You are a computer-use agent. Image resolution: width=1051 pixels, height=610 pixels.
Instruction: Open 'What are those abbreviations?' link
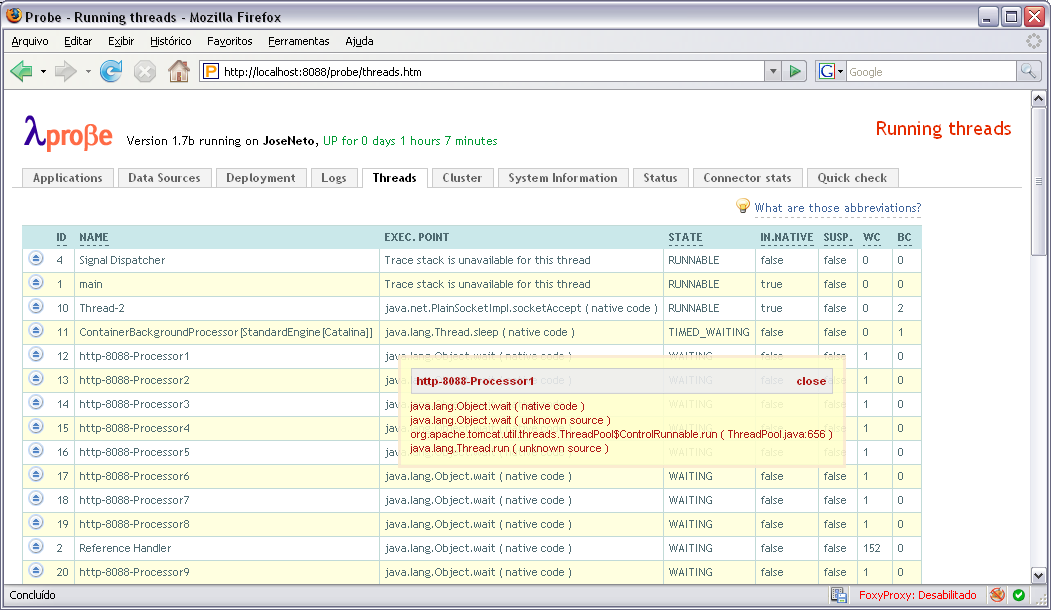(837, 208)
